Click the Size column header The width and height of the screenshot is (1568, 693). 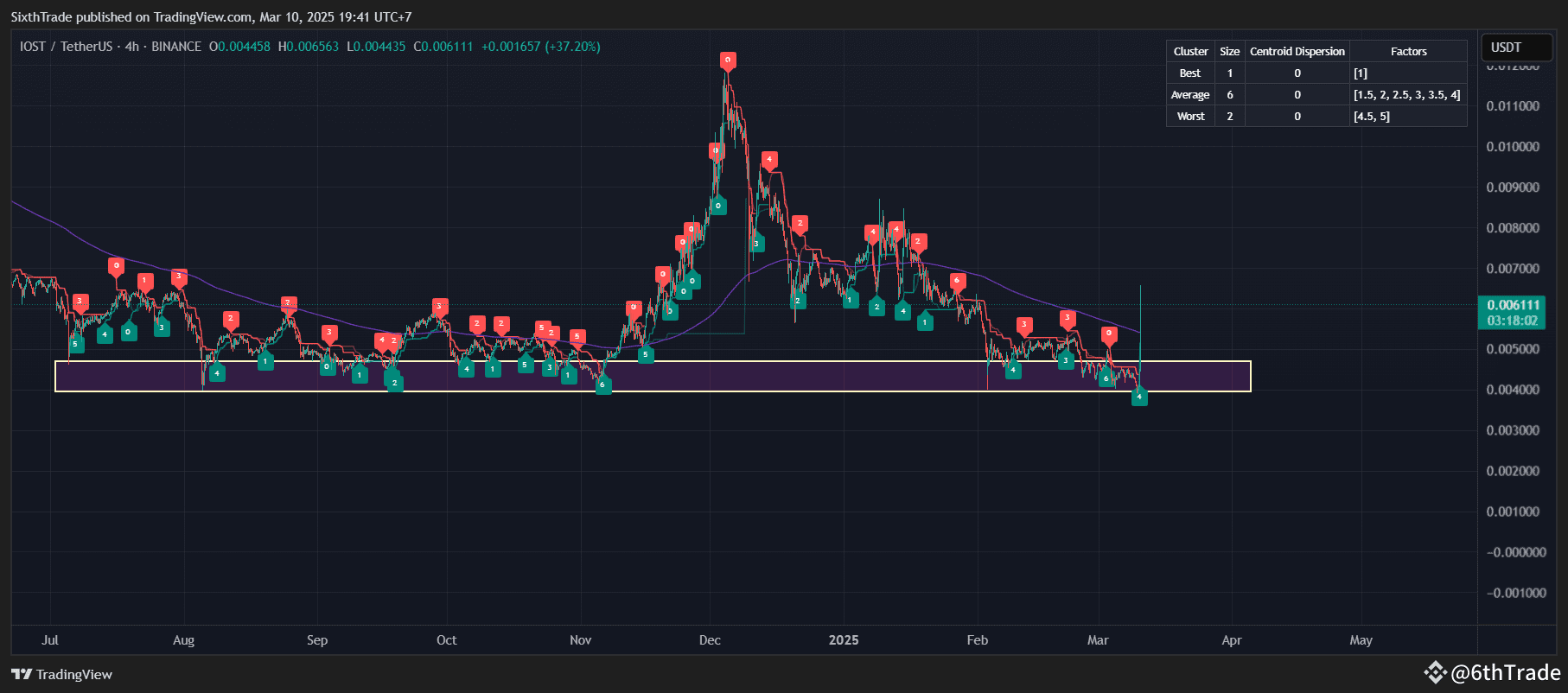[1229, 52]
